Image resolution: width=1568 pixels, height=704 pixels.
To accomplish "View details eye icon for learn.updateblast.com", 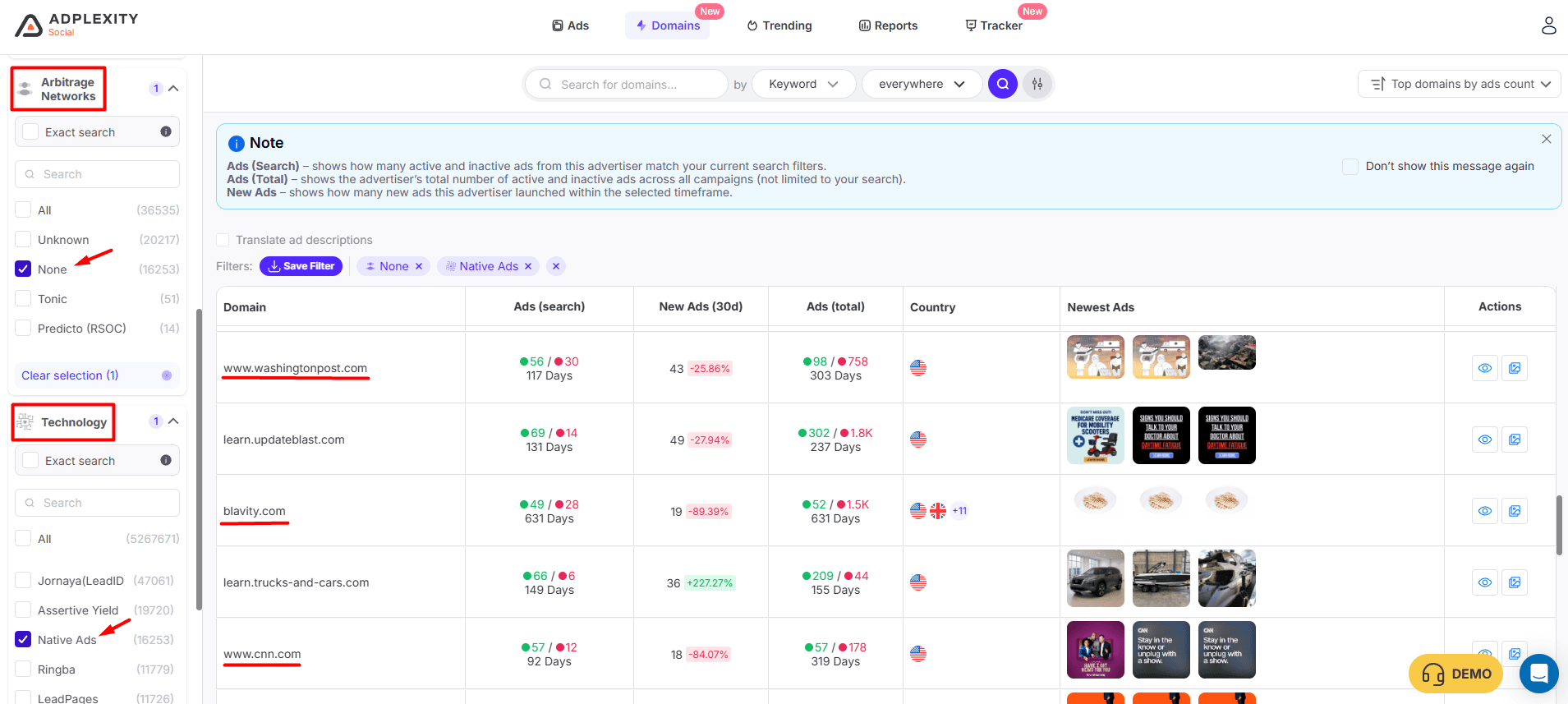I will [1485, 439].
